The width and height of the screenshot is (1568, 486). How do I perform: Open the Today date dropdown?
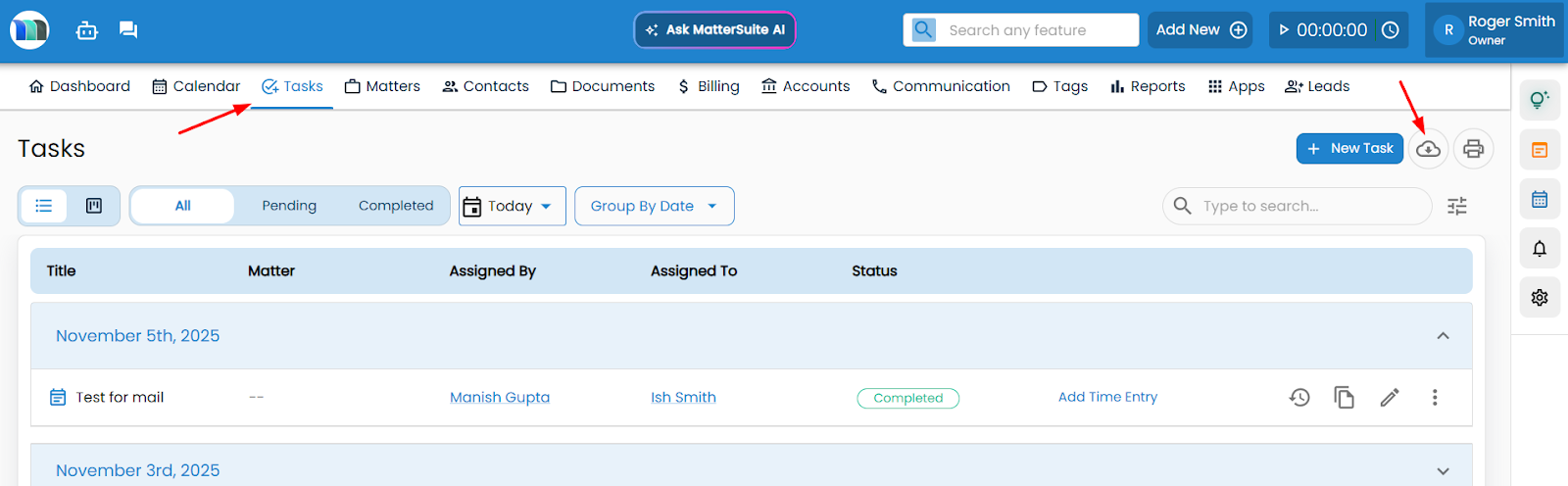(x=512, y=206)
